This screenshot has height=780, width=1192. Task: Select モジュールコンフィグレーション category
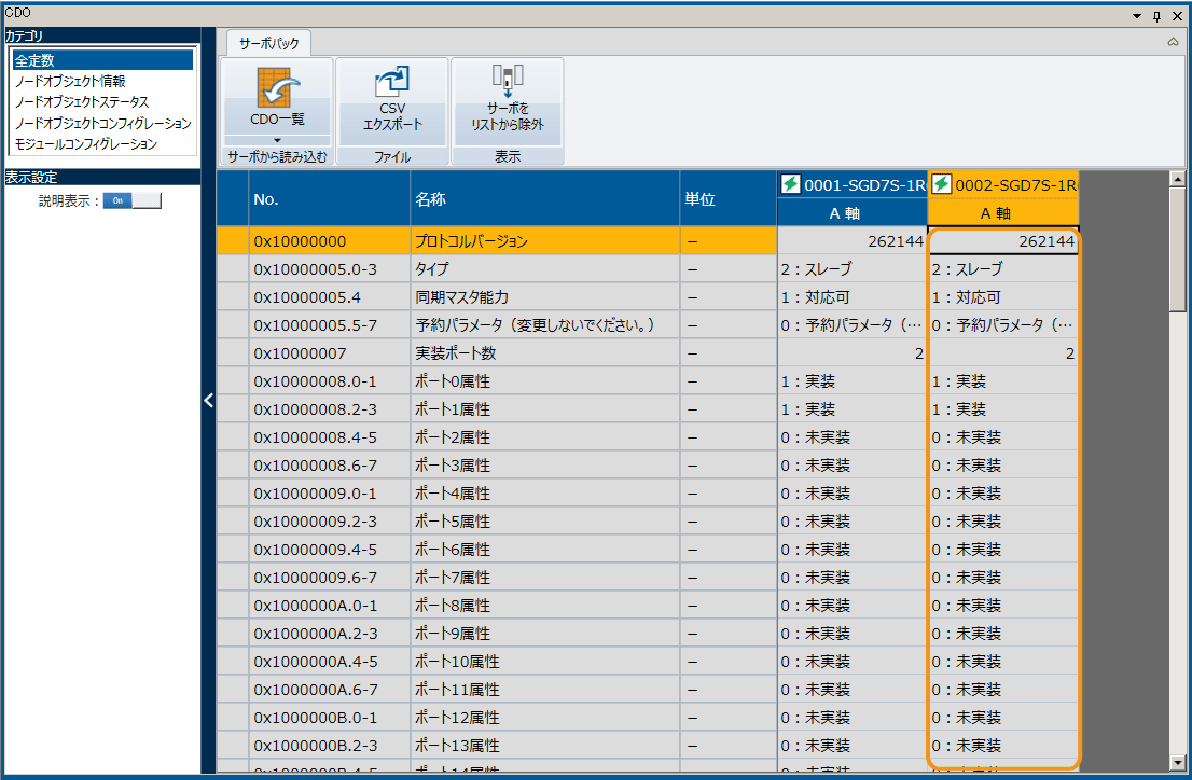[86, 144]
